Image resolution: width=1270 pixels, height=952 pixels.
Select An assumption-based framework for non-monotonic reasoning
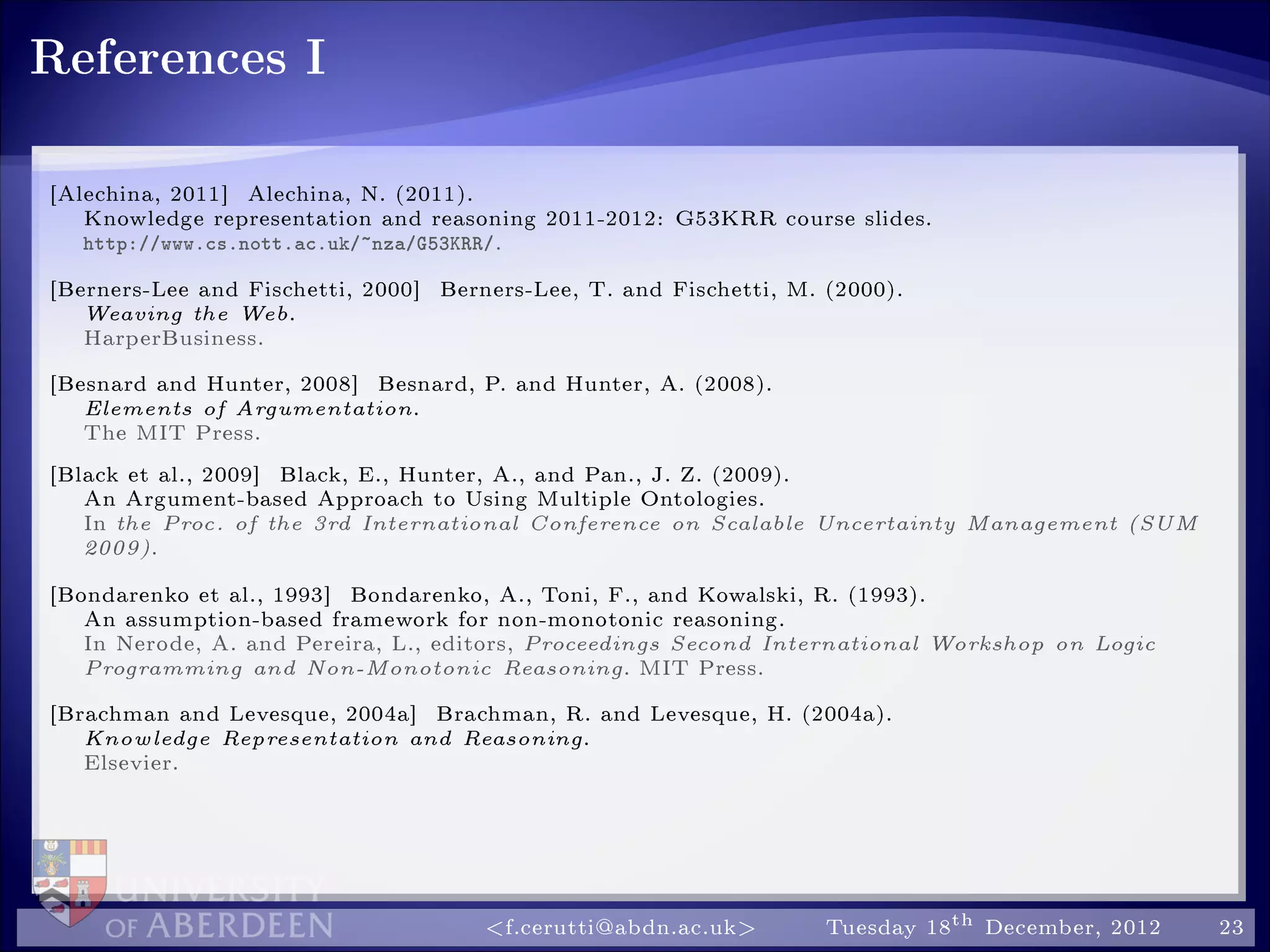coord(434,620)
